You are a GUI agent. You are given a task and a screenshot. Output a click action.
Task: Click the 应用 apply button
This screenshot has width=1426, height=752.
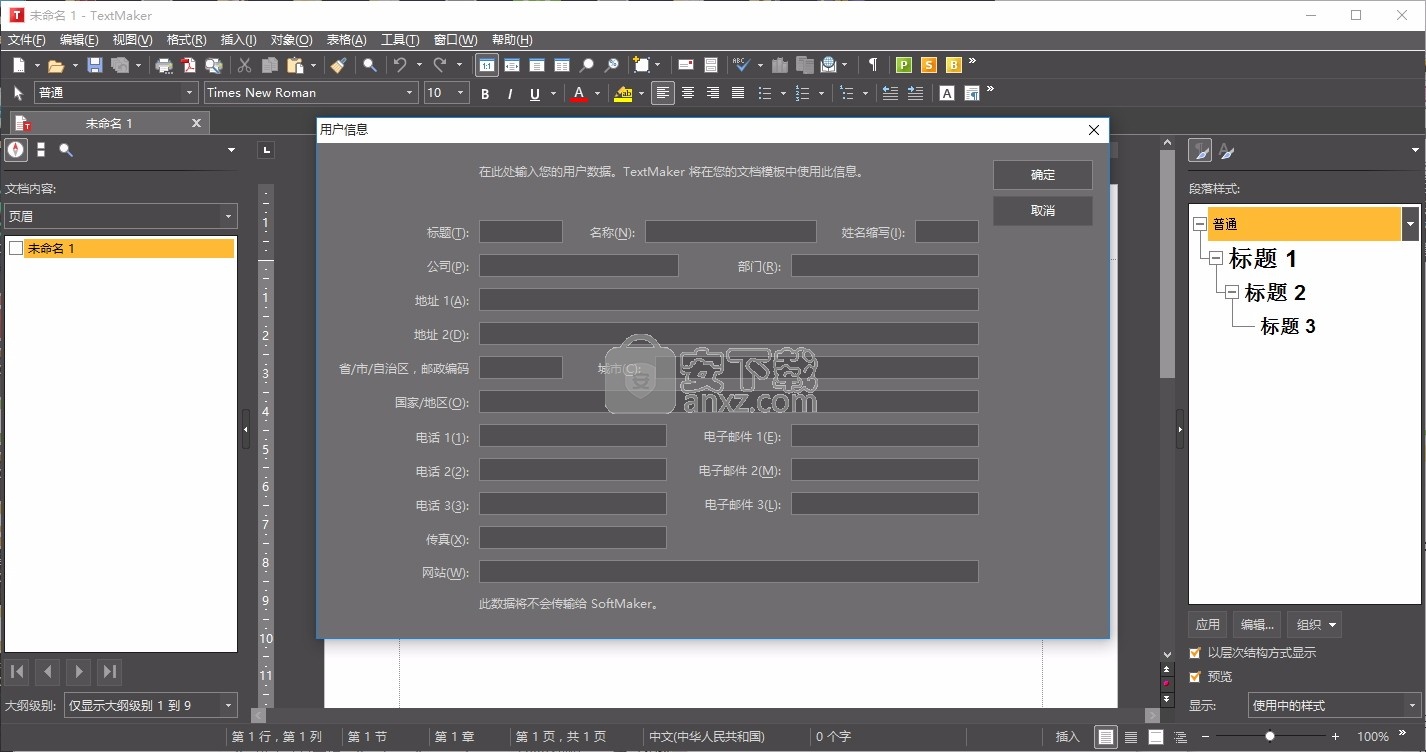click(1208, 625)
